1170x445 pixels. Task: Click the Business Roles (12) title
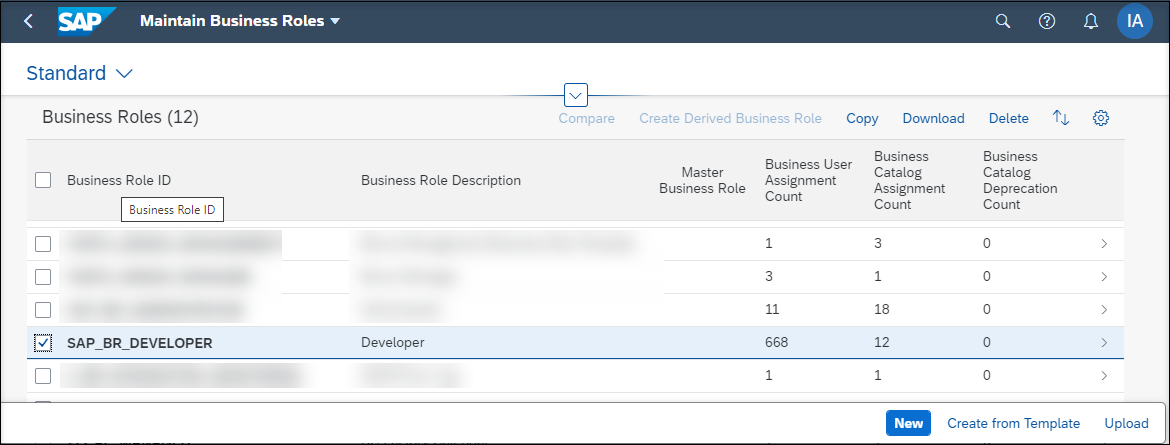click(120, 116)
